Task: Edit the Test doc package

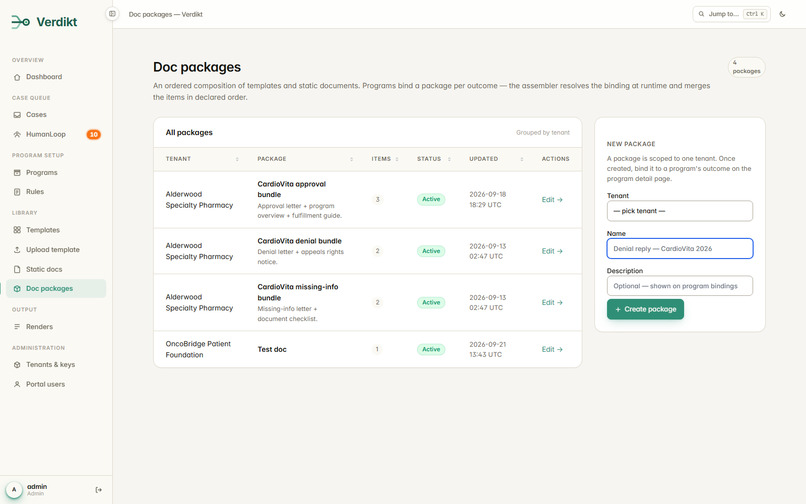Action: (x=552, y=349)
